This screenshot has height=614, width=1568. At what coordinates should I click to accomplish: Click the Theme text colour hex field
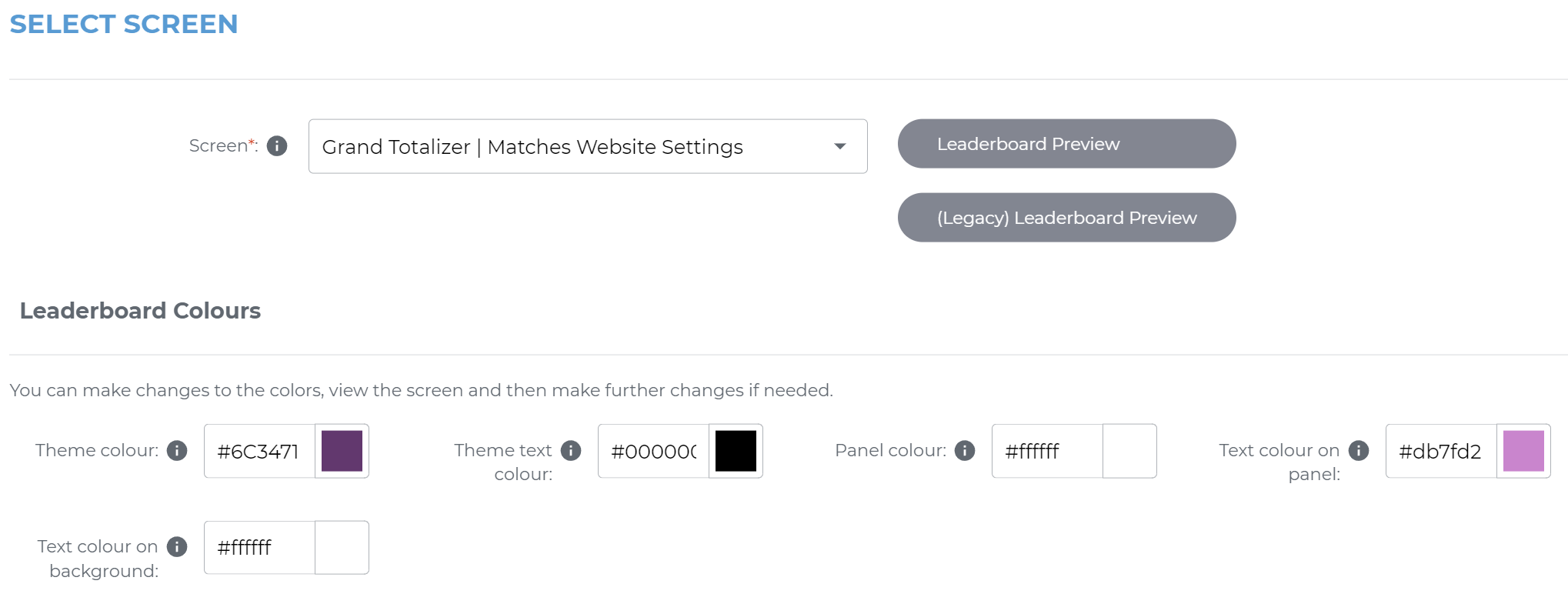click(x=653, y=451)
